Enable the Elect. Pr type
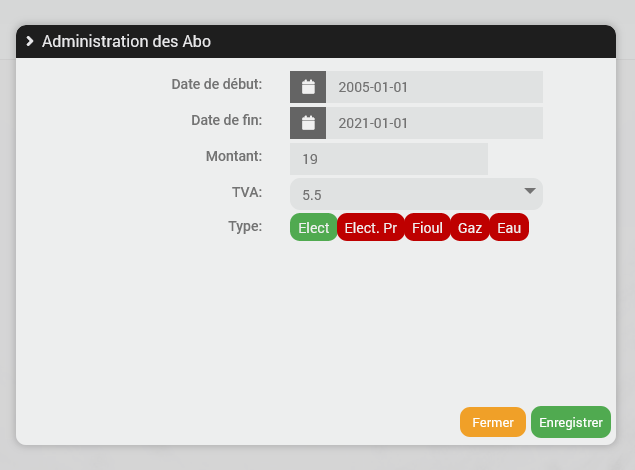635x470 pixels. click(x=370, y=228)
